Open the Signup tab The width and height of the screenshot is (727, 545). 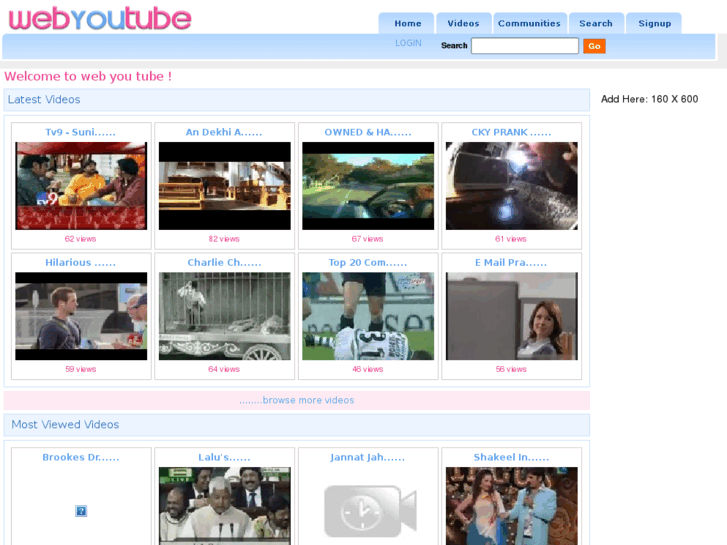tap(654, 23)
